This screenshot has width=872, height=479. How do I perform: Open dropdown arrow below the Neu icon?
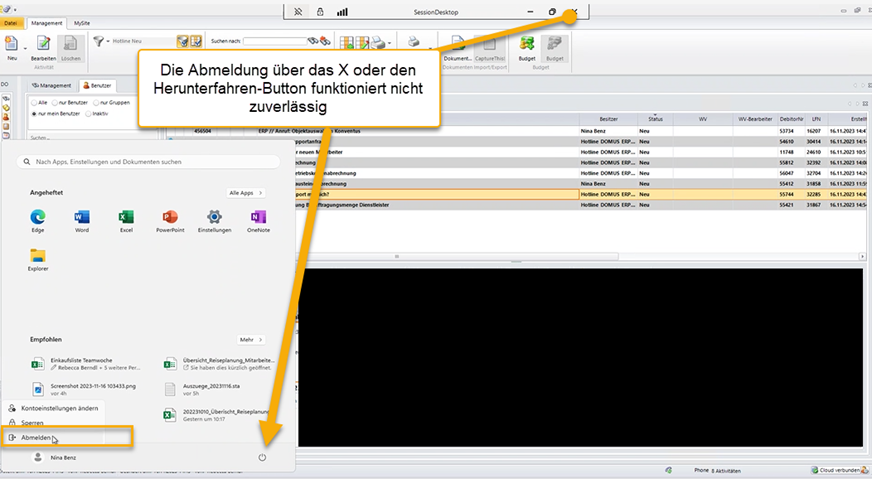click(x=25, y=48)
